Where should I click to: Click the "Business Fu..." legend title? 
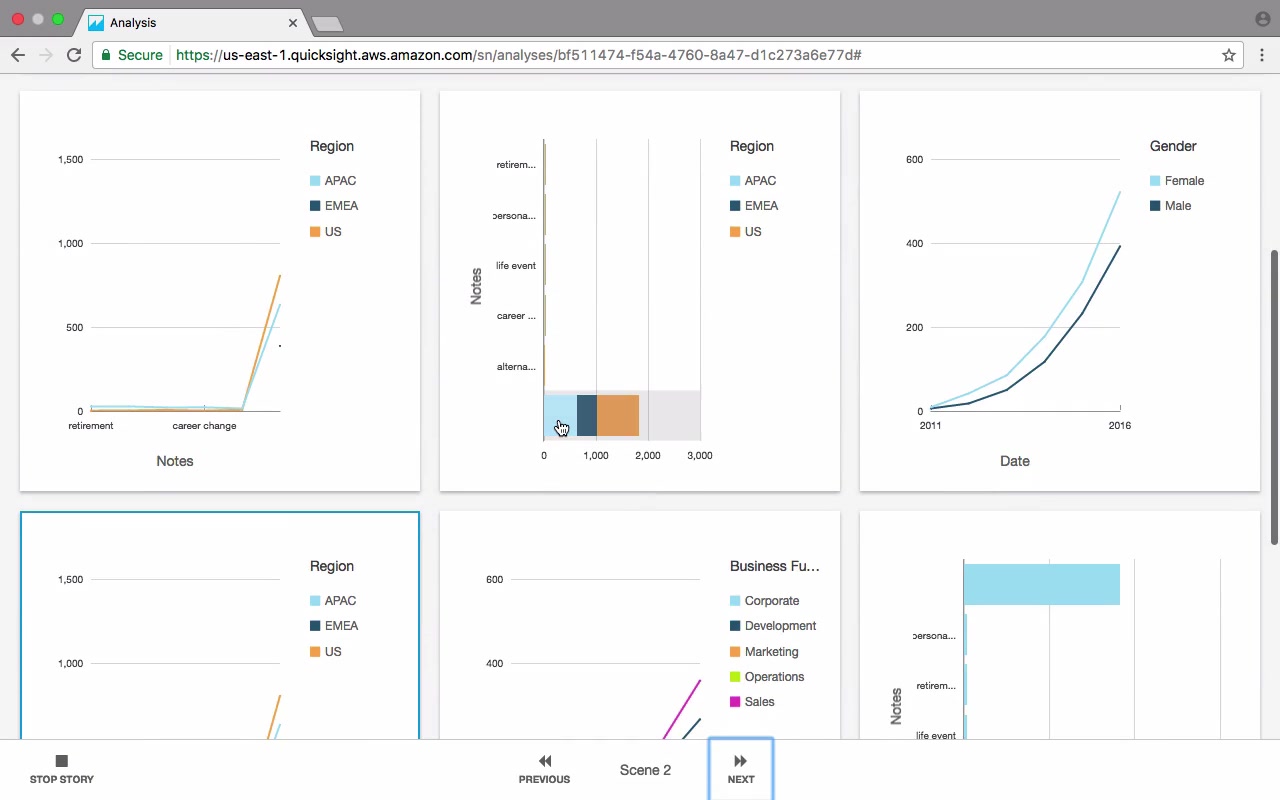[775, 566]
